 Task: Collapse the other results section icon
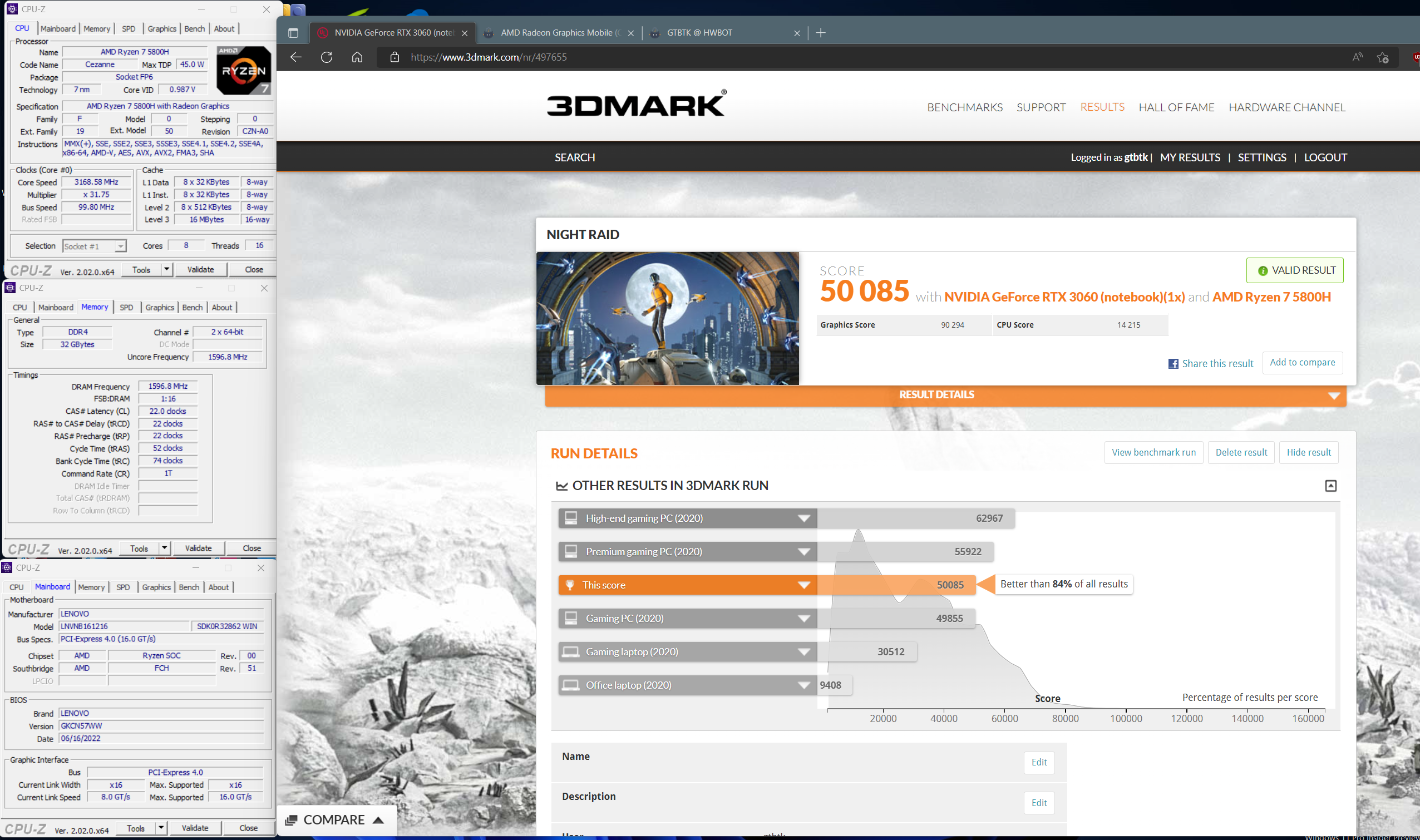coord(1330,486)
